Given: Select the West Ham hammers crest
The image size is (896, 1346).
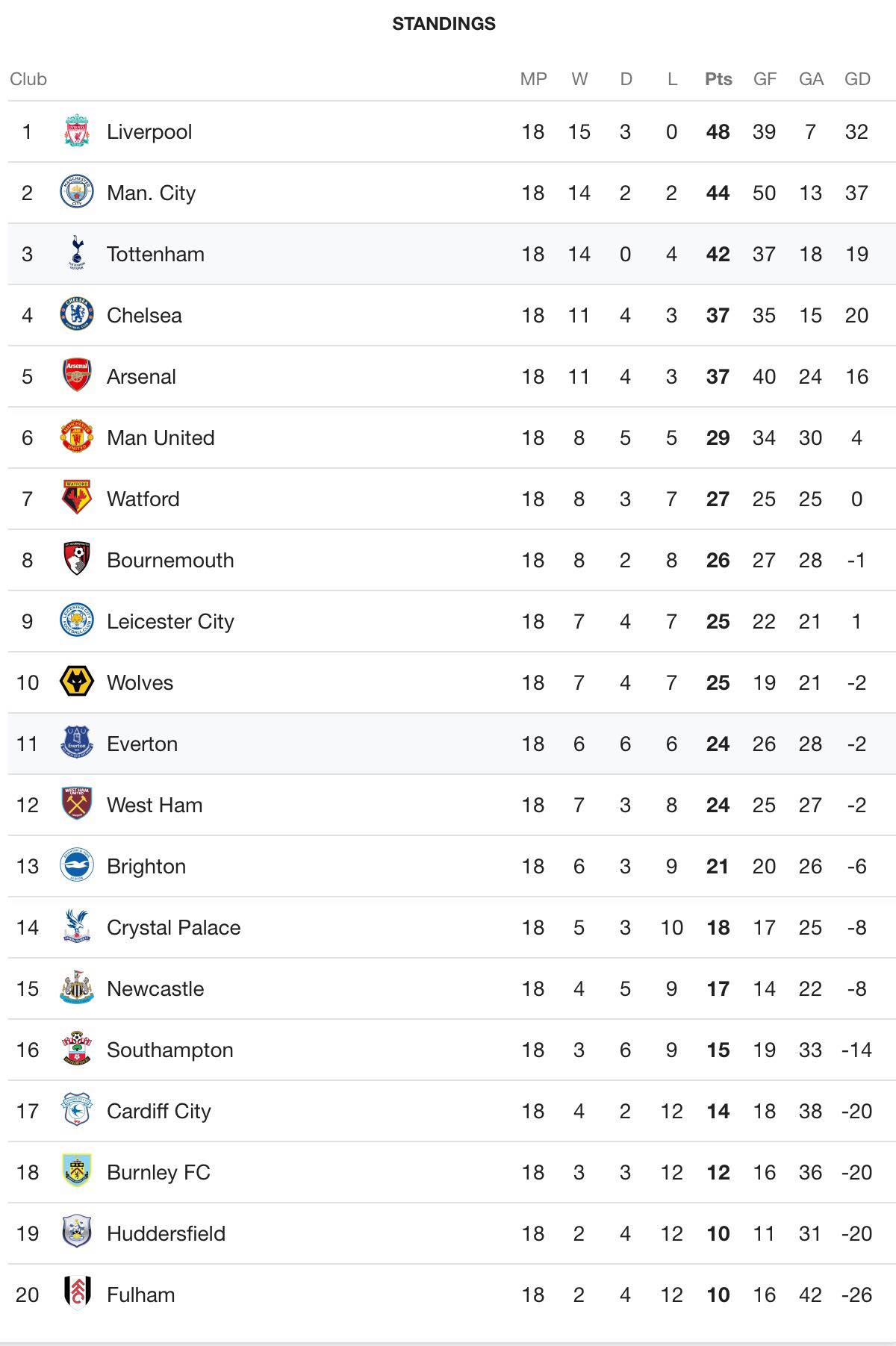Looking at the screenshot, I should pos(76,805).
